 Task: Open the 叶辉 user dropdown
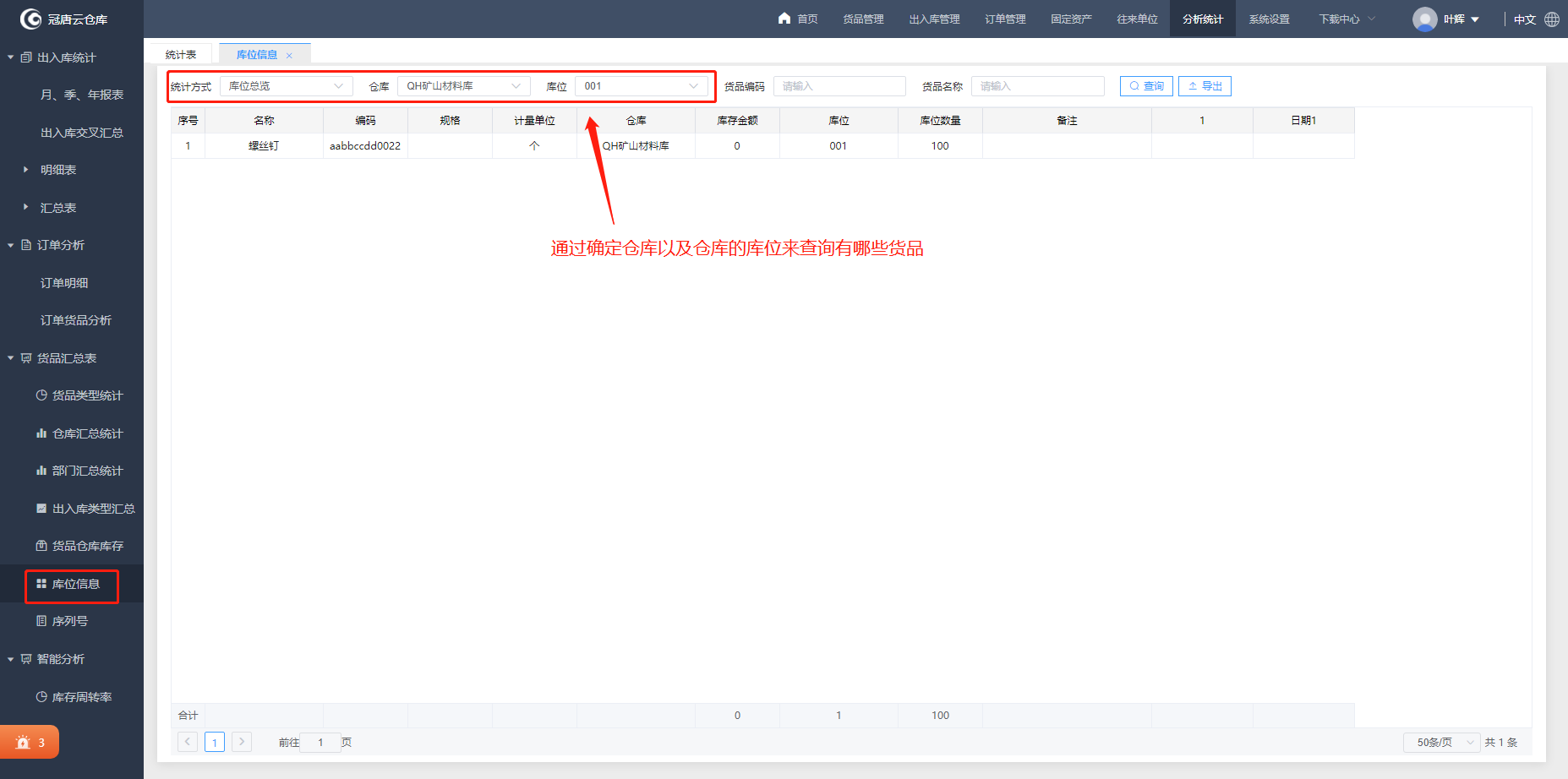coord(1461,19)
